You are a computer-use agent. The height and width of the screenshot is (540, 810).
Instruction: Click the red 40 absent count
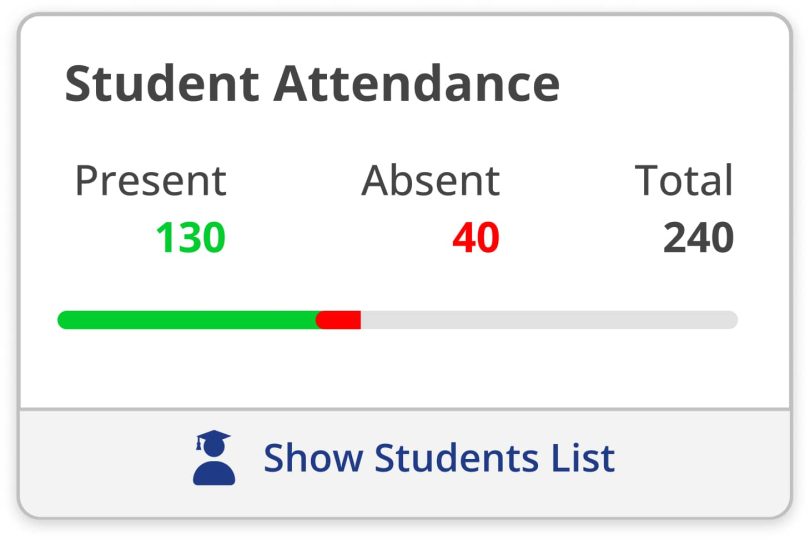click(475, 238)
